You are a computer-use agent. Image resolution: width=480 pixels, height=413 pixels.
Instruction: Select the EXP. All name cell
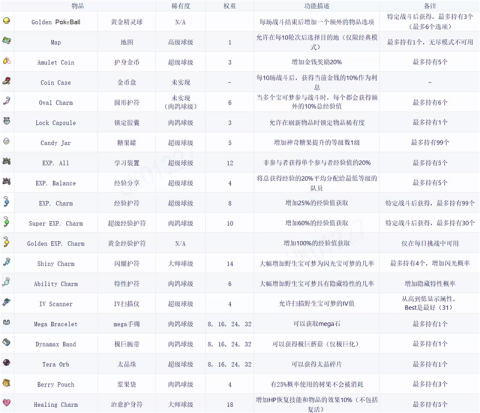(x=56, y=163)
